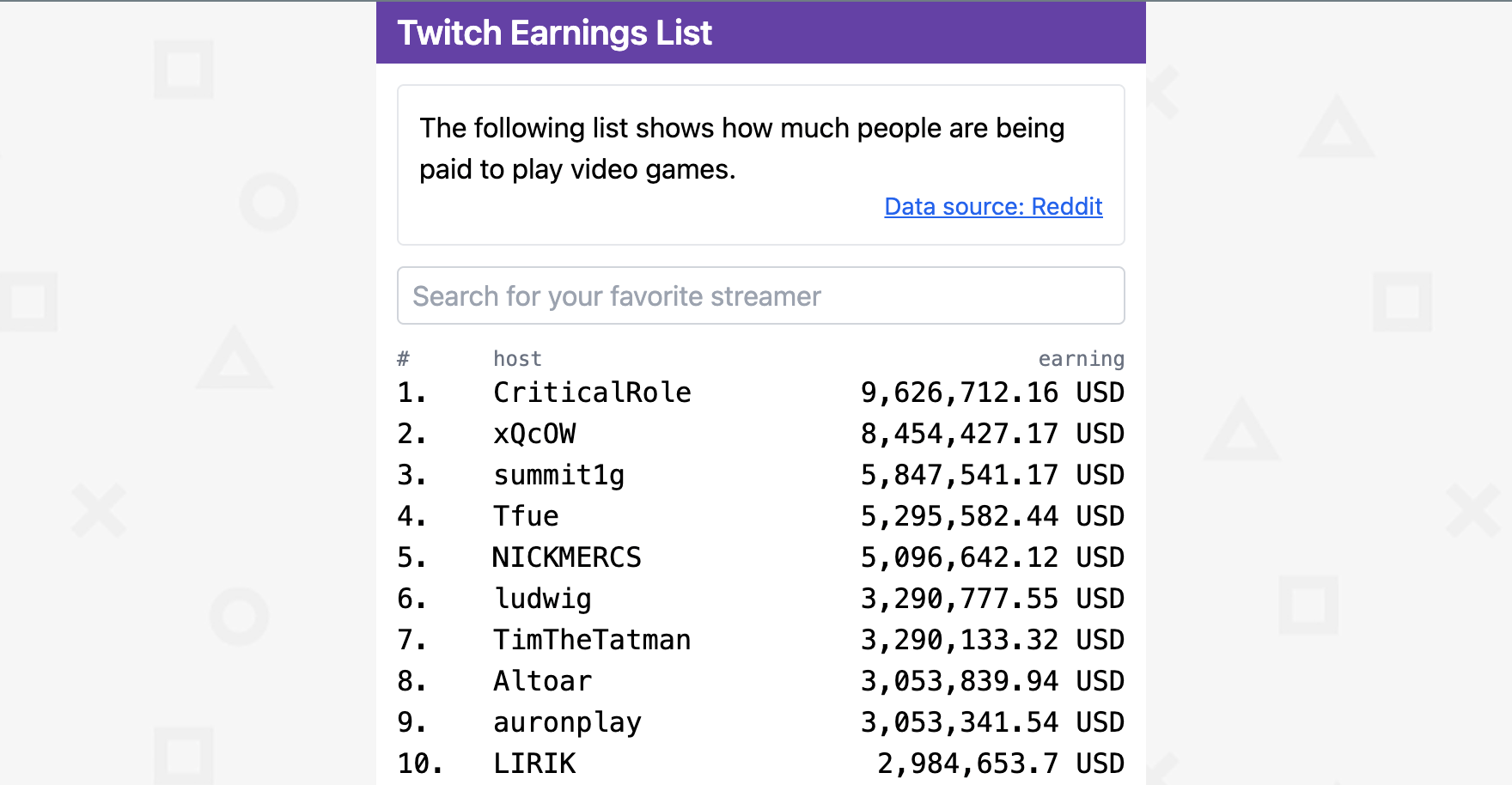Viewport: 1512px width, 785px height.
Task: Sort by the earning column header
Action: click(1082, 359)
